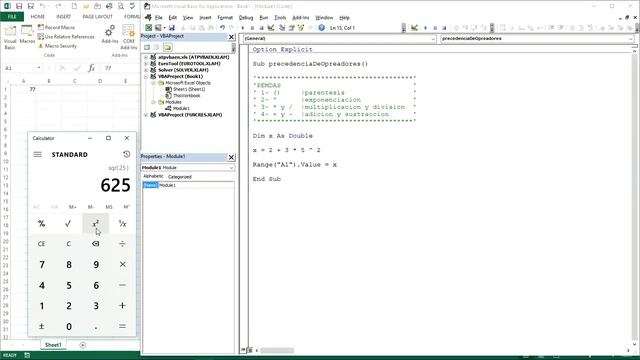The width and height of the screenshot is (640, 360).
Task: Open Excel Add-Ins gear button
Action: point(110,34)
